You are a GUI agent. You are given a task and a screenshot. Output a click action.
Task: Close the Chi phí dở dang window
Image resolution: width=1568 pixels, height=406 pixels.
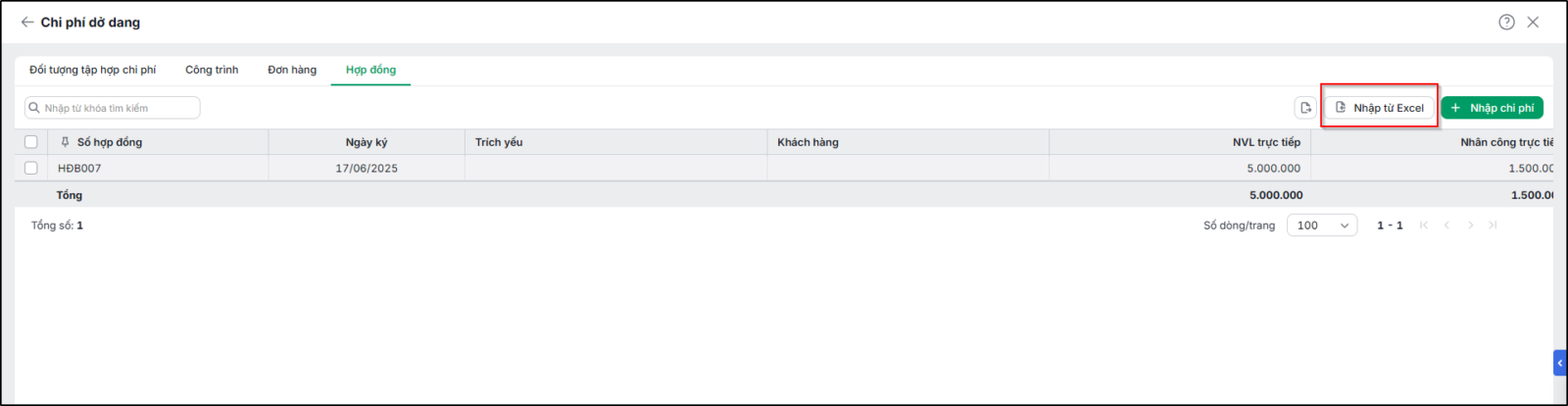pos(1533,22)
